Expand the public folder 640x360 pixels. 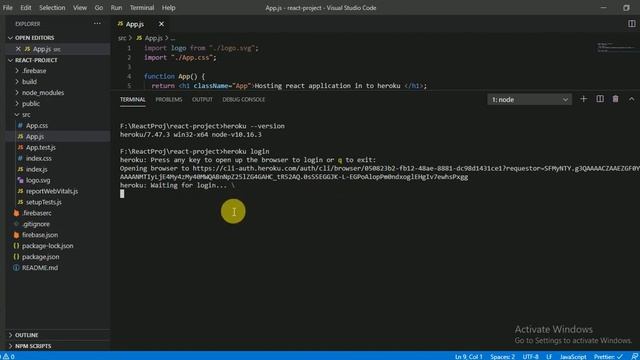coord(31,104)
